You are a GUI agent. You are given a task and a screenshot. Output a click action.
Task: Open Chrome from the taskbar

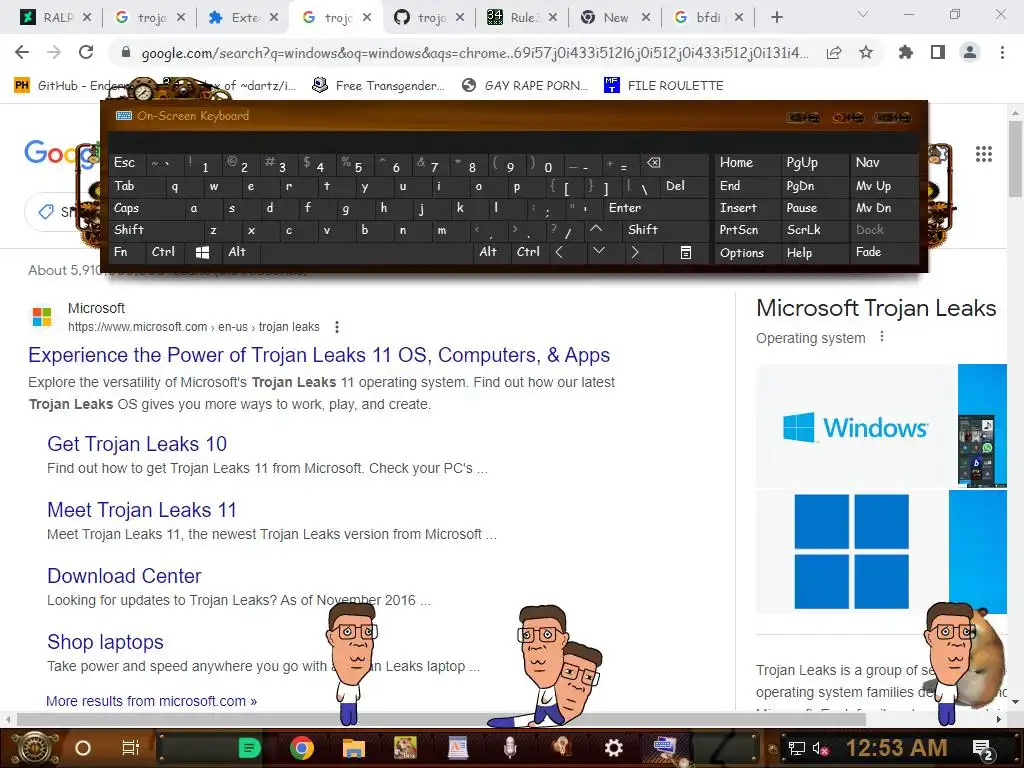[302, 748]
